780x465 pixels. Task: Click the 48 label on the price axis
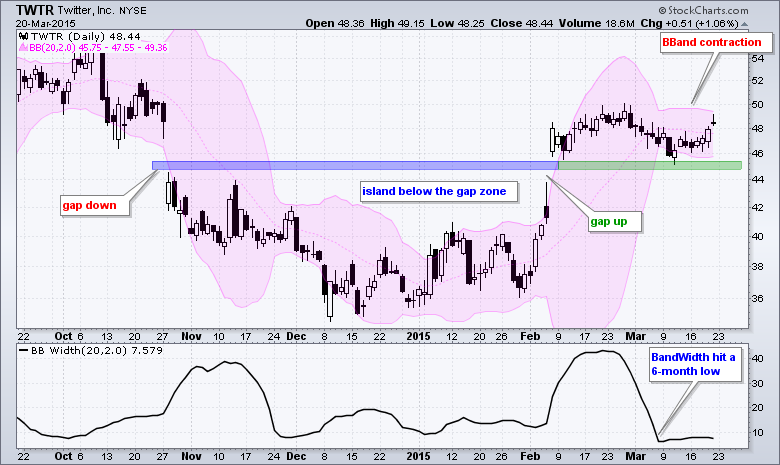758,128
